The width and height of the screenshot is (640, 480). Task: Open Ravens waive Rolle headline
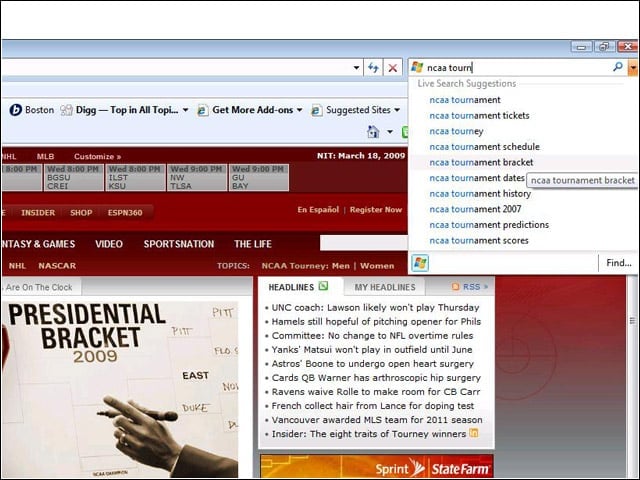(376, 392)
